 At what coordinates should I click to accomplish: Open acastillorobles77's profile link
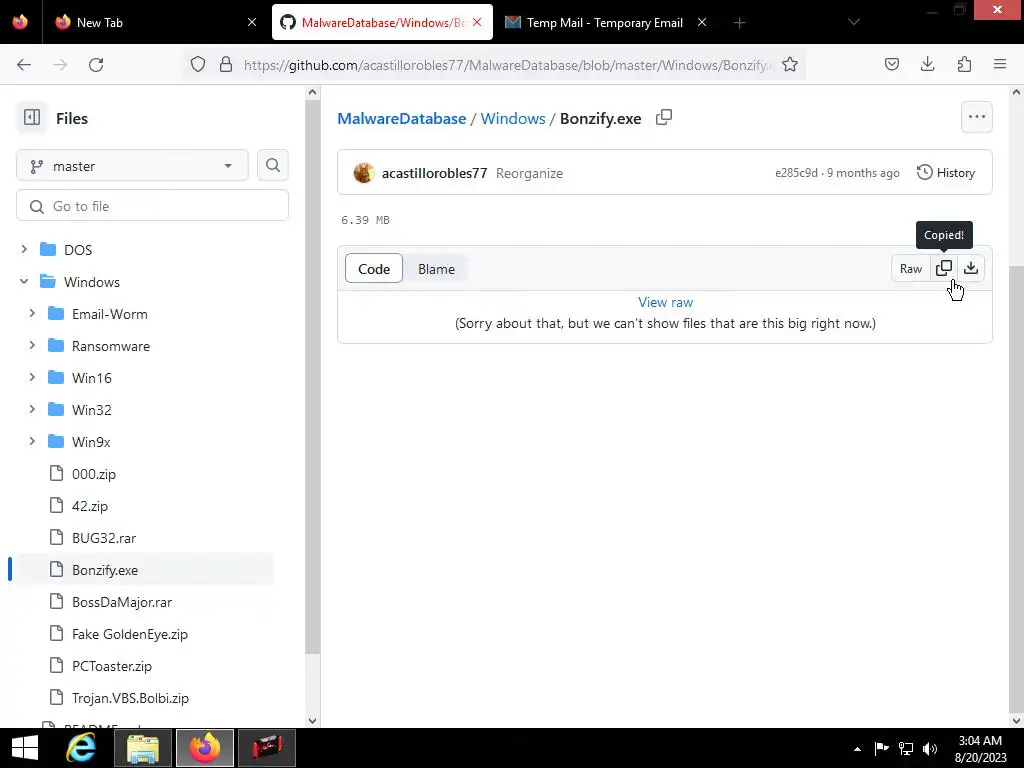(x=434, y=173)
